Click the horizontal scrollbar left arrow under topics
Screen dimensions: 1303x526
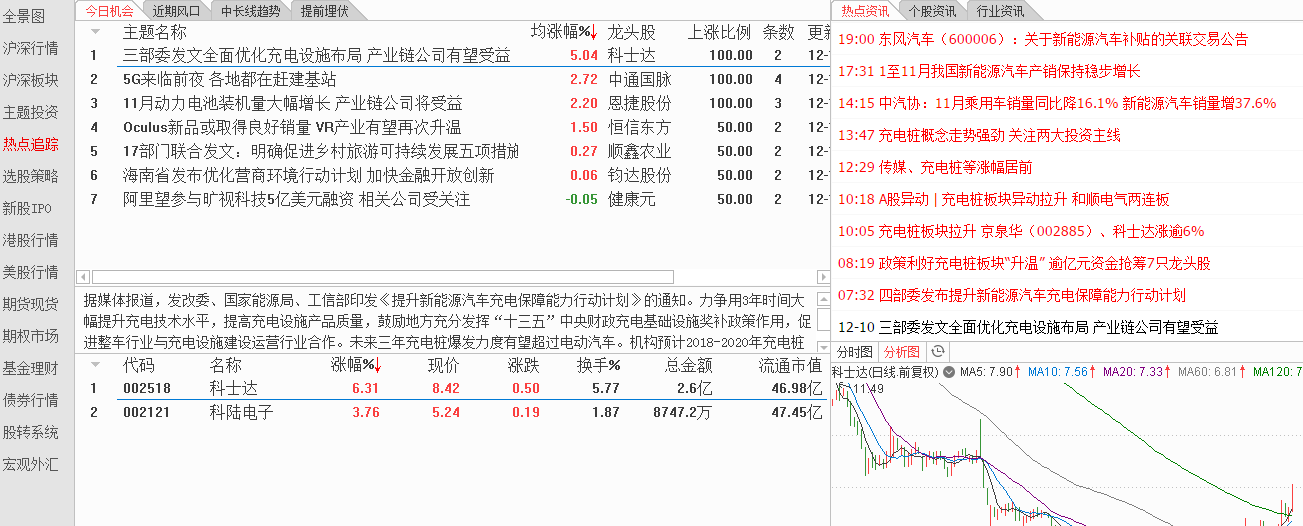(x=83, y=277)
